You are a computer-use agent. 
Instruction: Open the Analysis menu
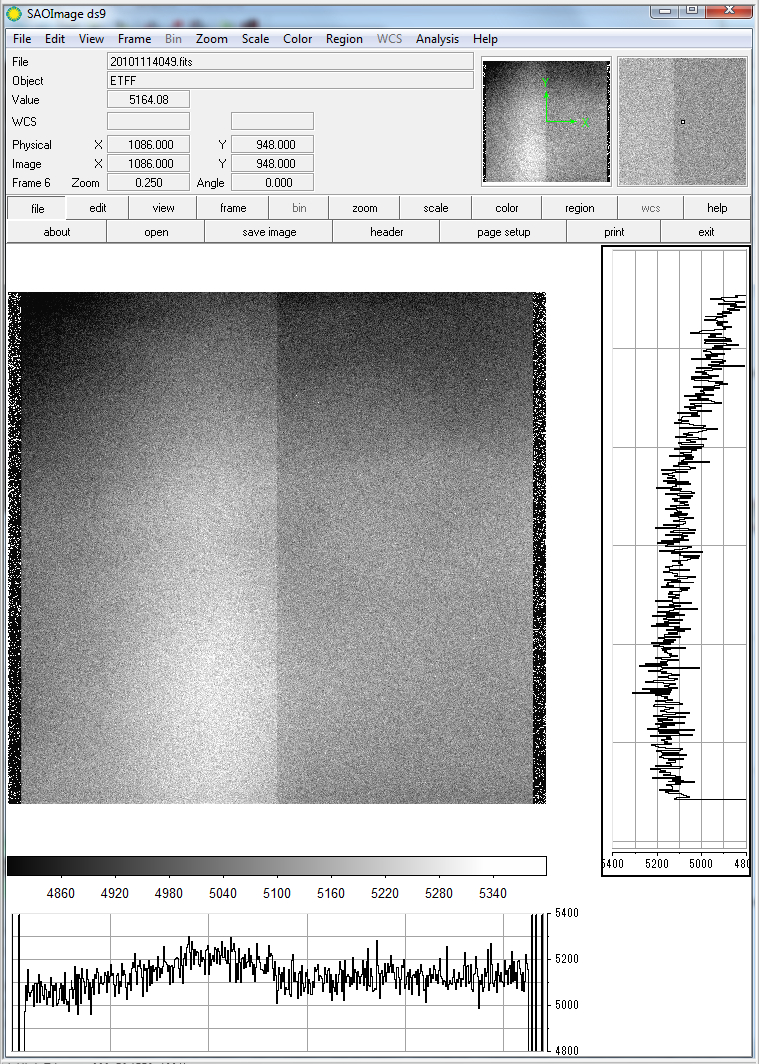(437, 39)
